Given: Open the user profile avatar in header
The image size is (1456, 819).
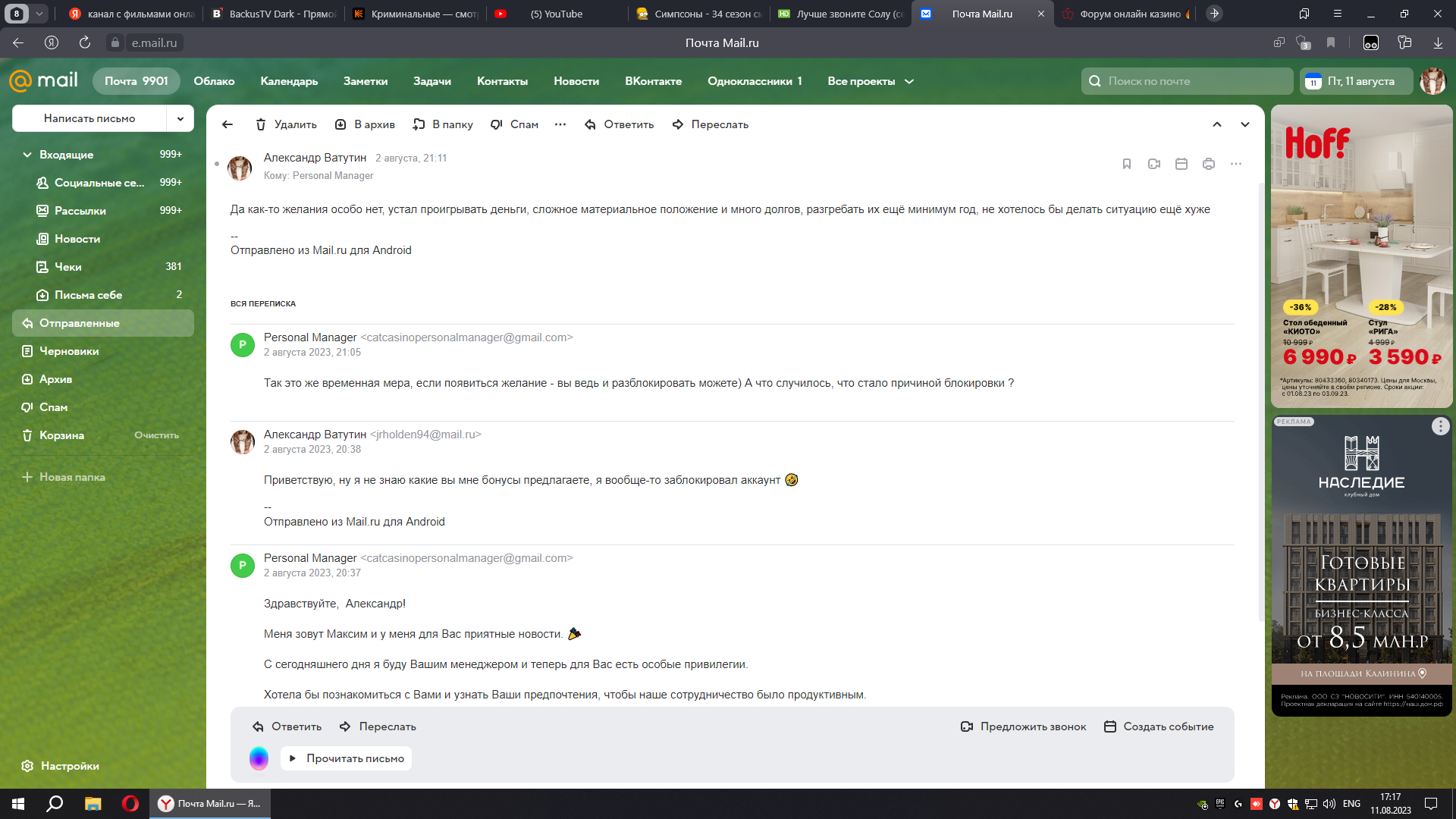Looking at the screenshot, I should 1432,81.
